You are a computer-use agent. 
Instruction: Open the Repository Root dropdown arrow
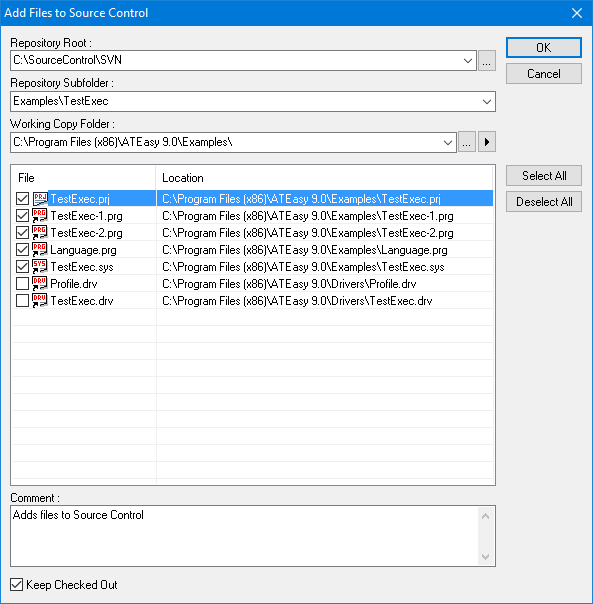468,61
